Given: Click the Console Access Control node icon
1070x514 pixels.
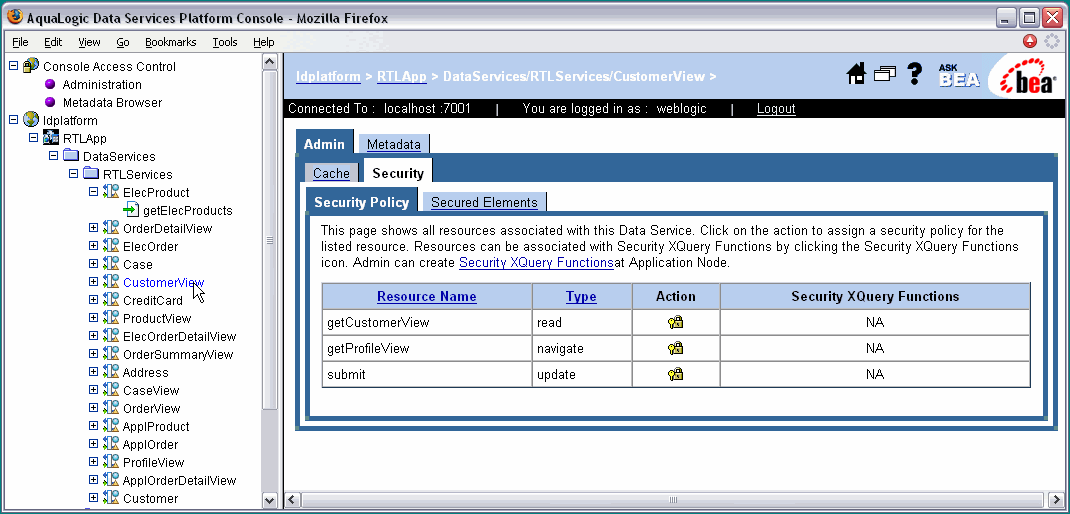Looking at the screenshot, I should point(31,66).
